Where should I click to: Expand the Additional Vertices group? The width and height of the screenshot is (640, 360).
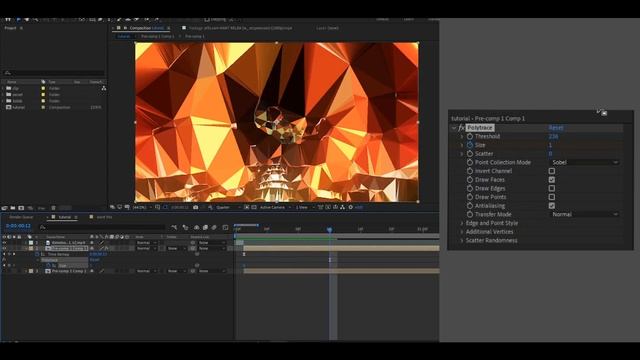(x=462, y=232)
